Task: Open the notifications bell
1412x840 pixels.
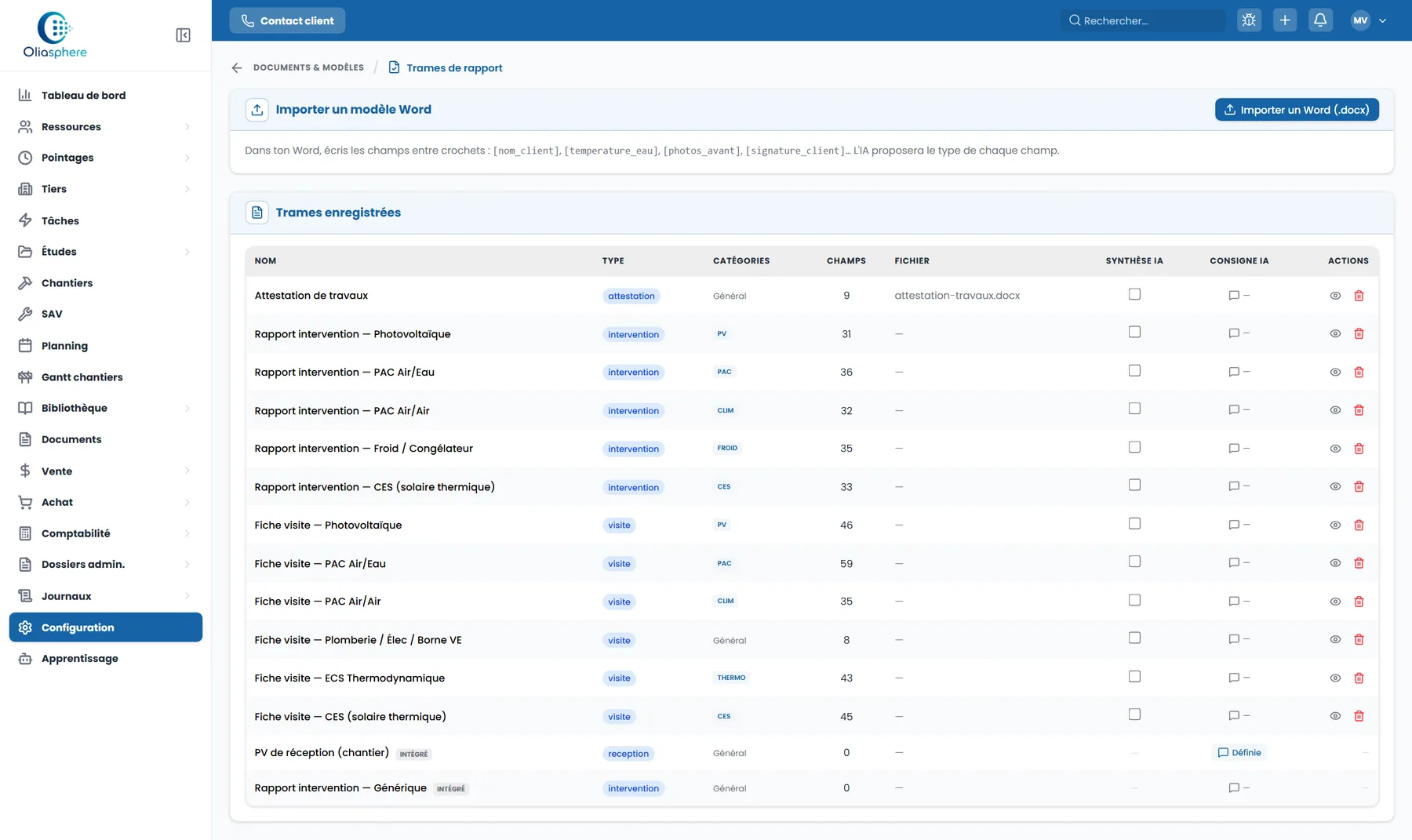Action: click(x=1320, y=20)
